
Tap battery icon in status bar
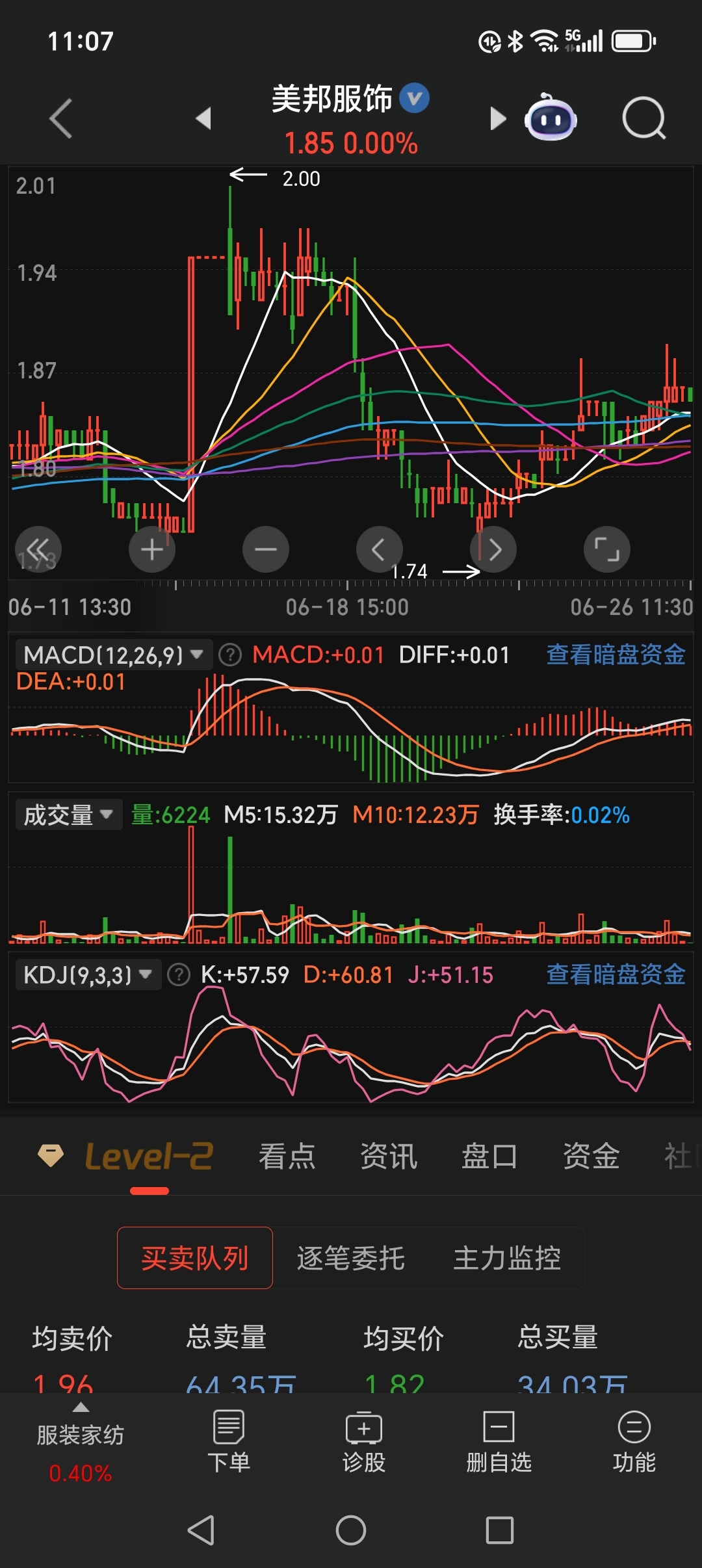pos(634,42)
